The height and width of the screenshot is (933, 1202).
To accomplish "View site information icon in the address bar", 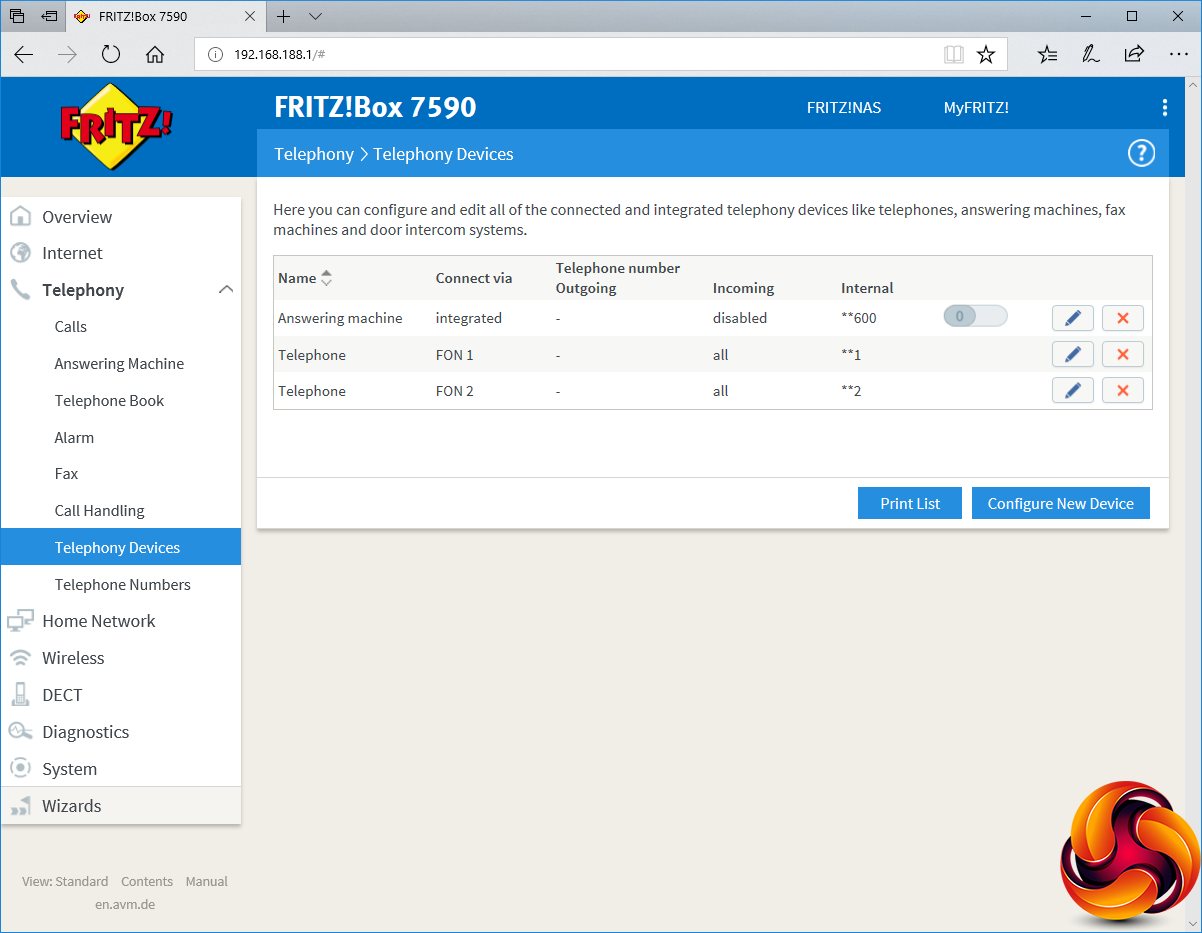I will 214,55.
